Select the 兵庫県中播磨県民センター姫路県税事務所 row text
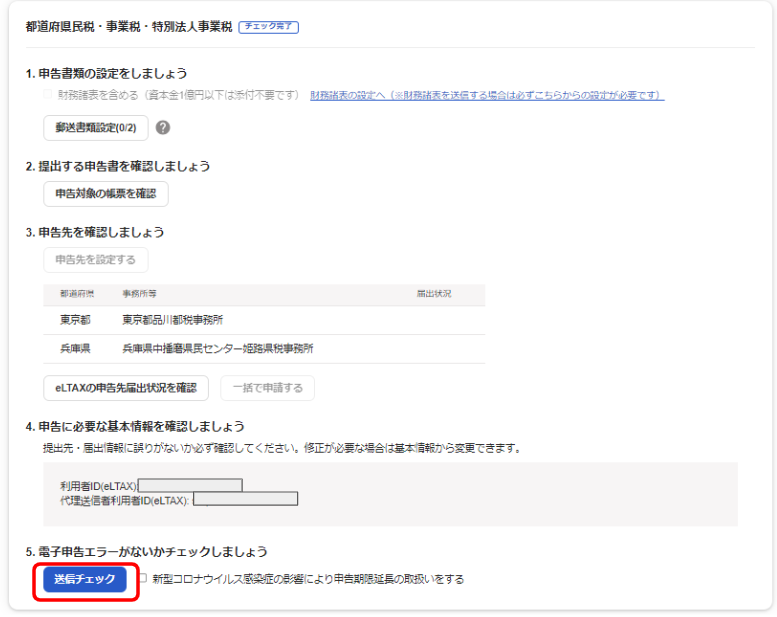The height and width of the screenshot is (617, 777). click(218, 349)
